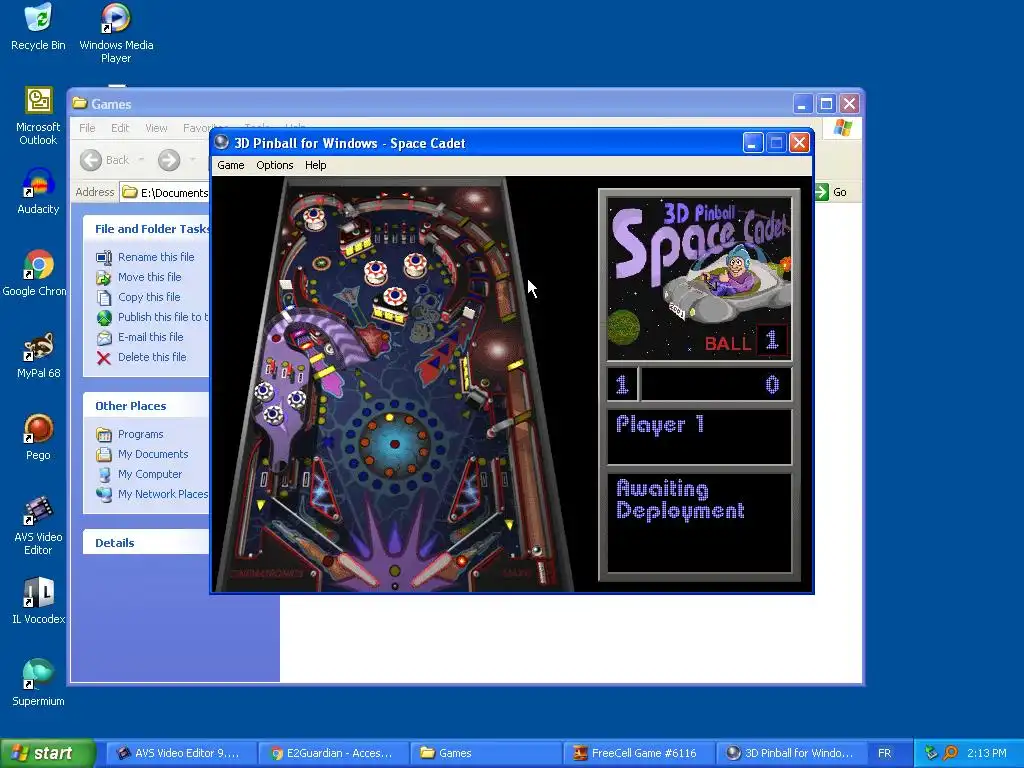Click the 3D Pinball taskbar button
The image size is (1024, 768).
click(792, 753)
